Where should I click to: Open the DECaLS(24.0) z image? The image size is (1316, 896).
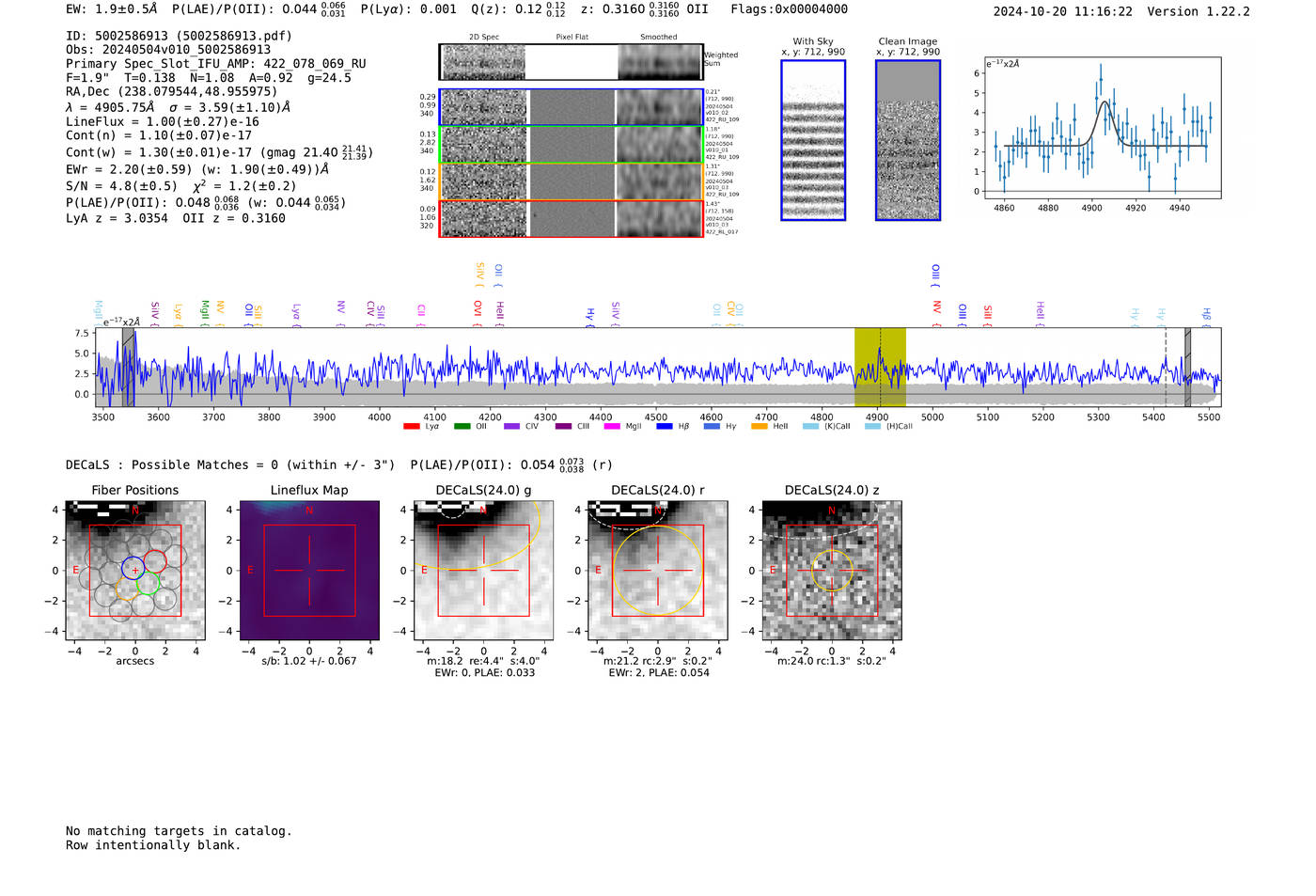point(832,571)
